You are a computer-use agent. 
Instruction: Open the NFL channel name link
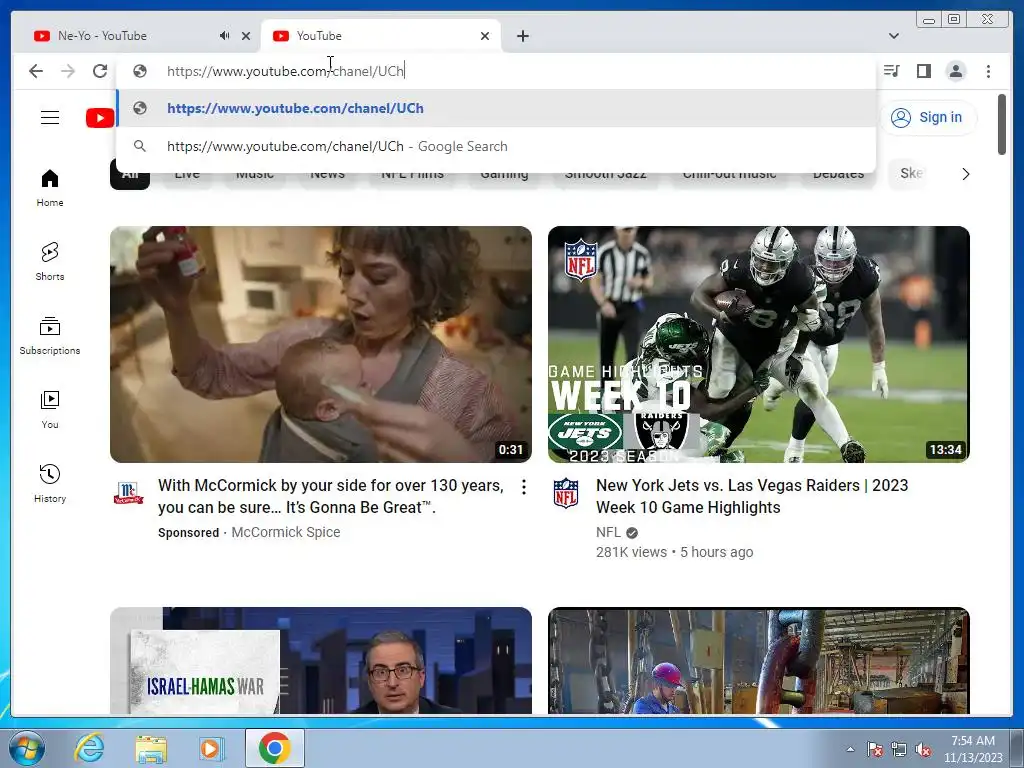608,532
